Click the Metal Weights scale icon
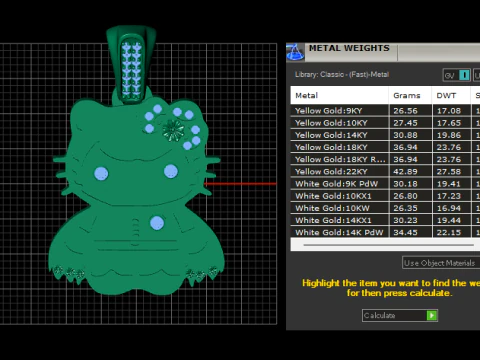Image resolution: width=480 pixels, height=360 pixels. coord(295,52)
